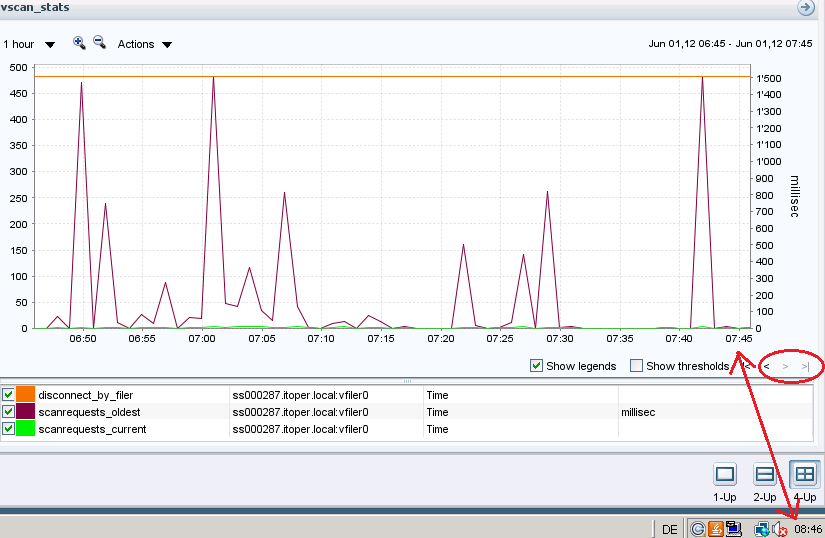Expand the Actions dropdown menu
Screen dimensions: 825x538
pos(144,44)
